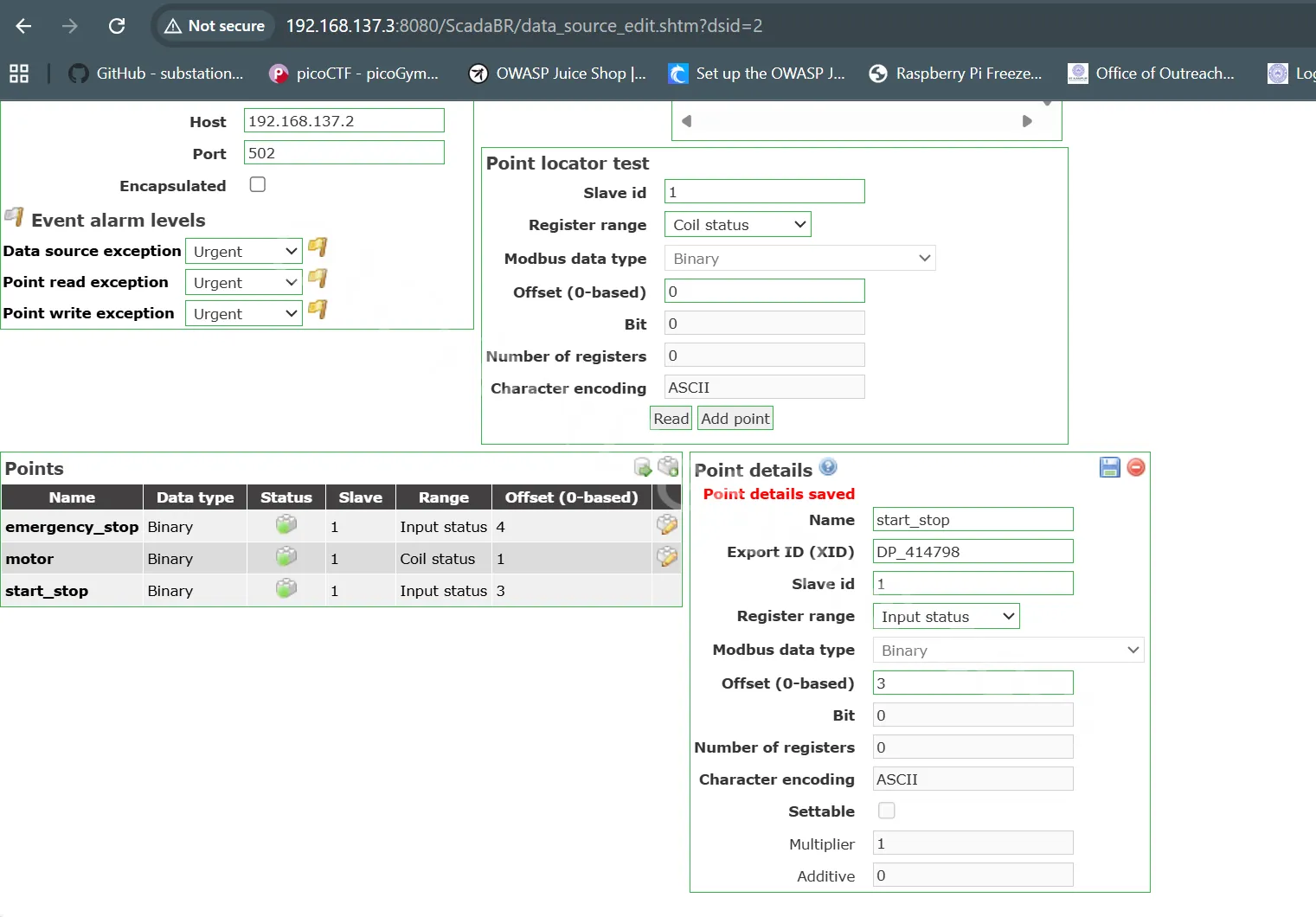This screenshot has width=1316, height=917.
Task: Open Register range dropdown in Point details
Action: [947, 616]
